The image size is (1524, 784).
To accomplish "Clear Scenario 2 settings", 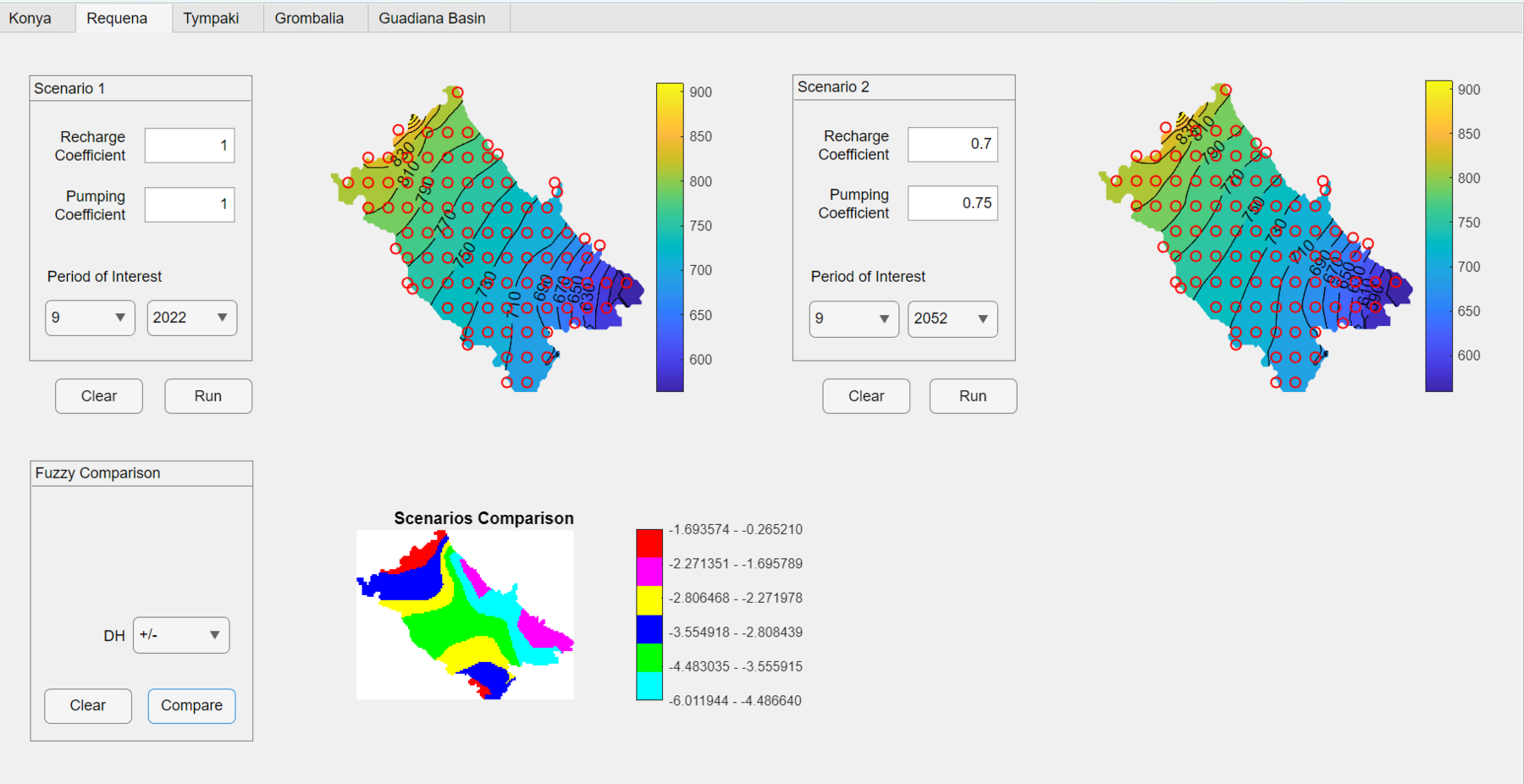I will click(x=866, y=396).
